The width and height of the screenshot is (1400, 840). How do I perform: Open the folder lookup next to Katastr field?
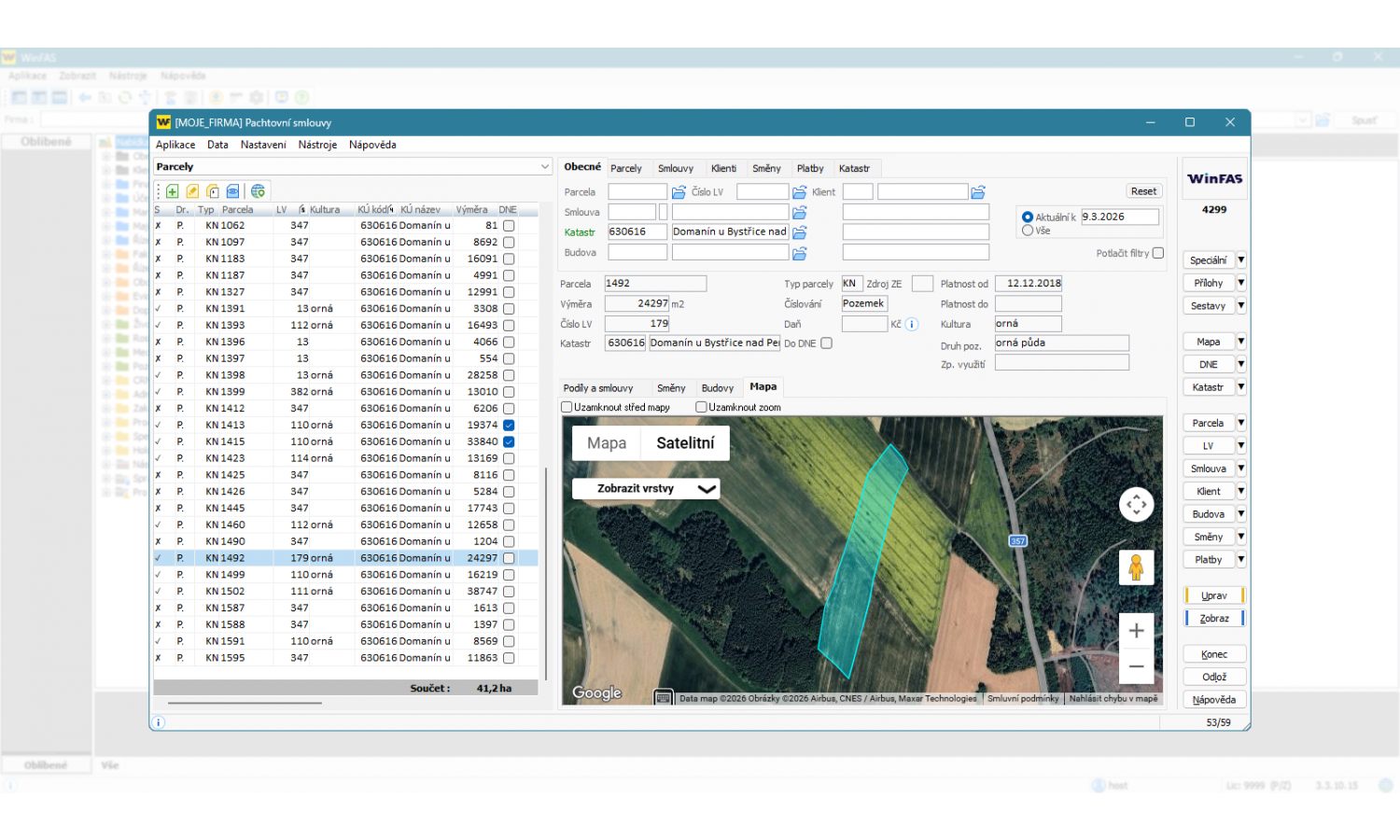pos(800,232)
